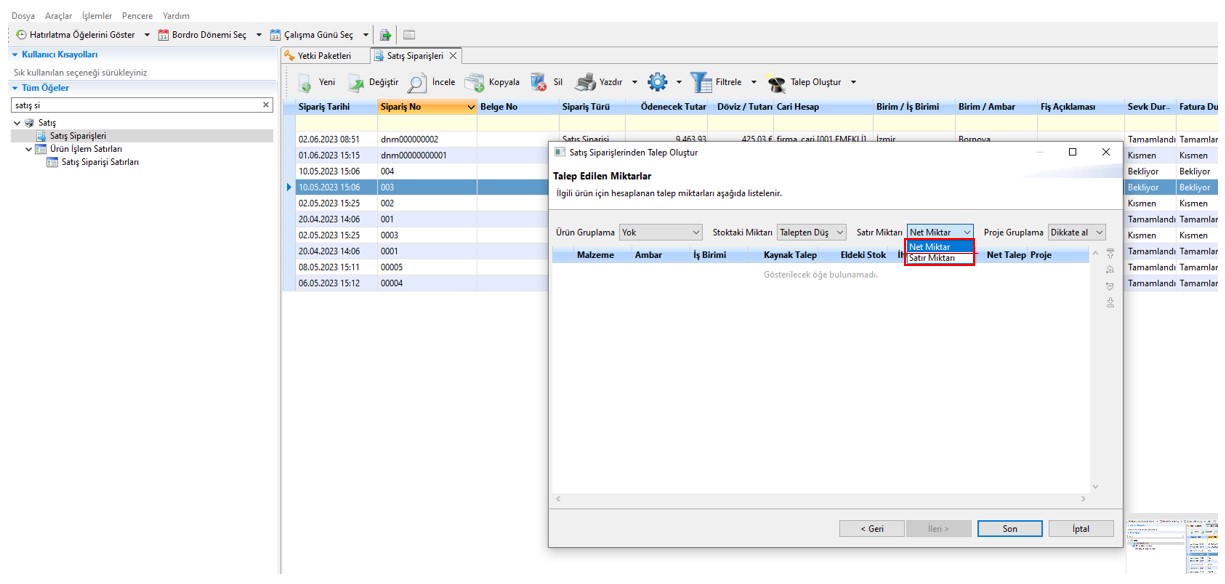Screen dimensions: 1225x584
Task: Open the İşlemler menu
Action: click(x=97, y=16)
